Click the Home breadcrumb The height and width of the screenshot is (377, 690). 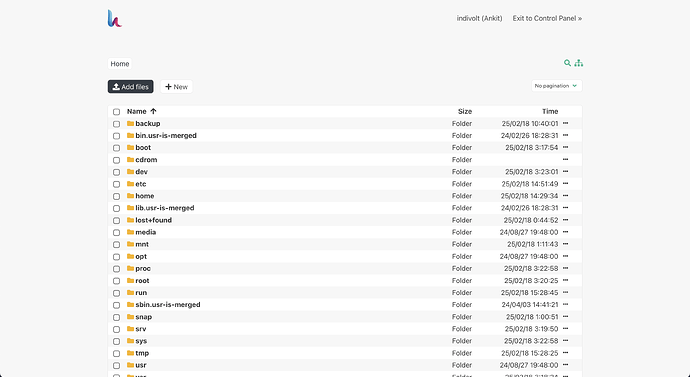120,64
